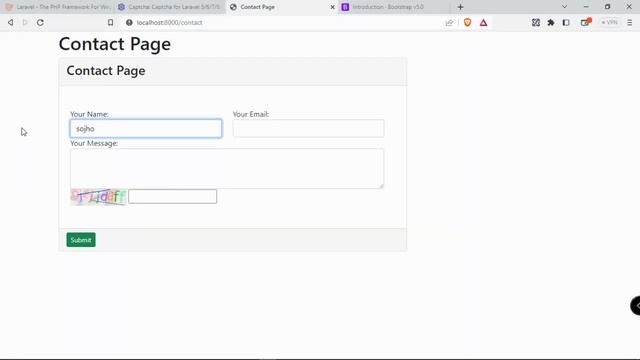640x360 pixels.
Task: Minimize the browser window
Action: coord(586,7)
